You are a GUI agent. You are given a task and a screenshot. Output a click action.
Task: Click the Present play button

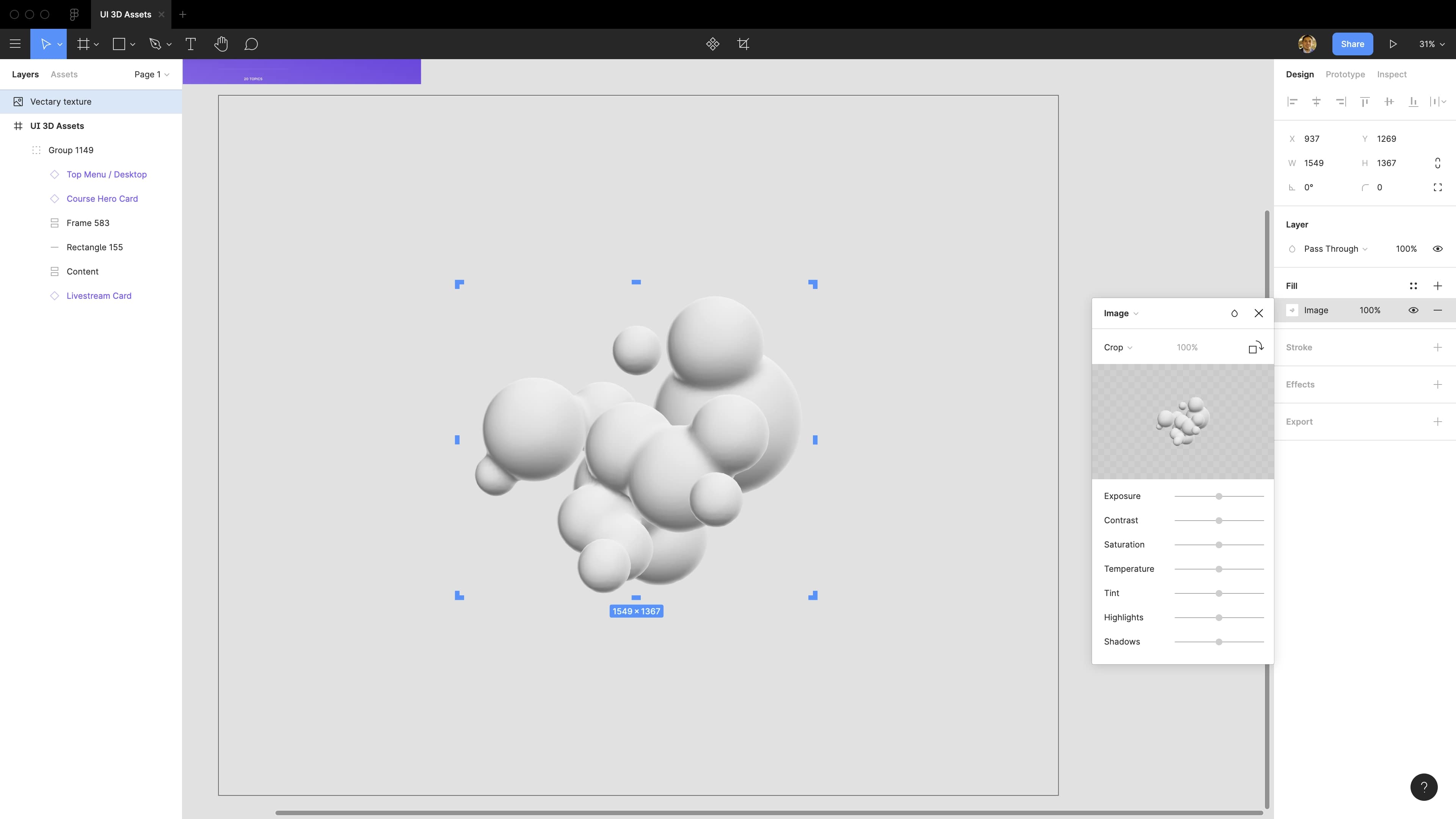click(1393, 44)
